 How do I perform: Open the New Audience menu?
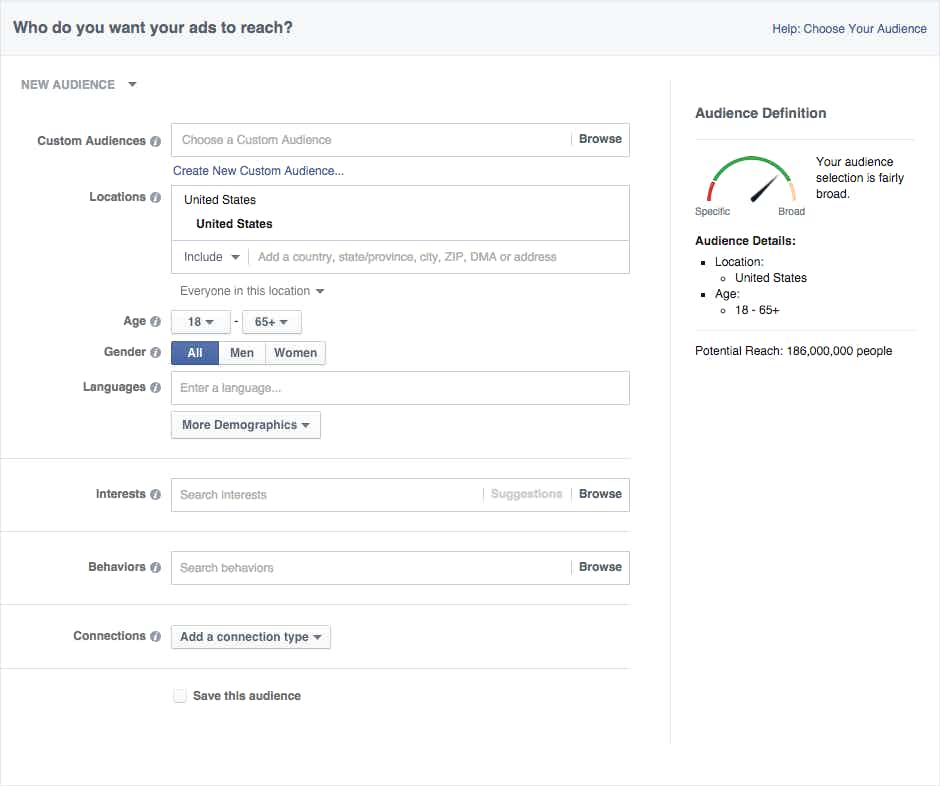[78, 85]
